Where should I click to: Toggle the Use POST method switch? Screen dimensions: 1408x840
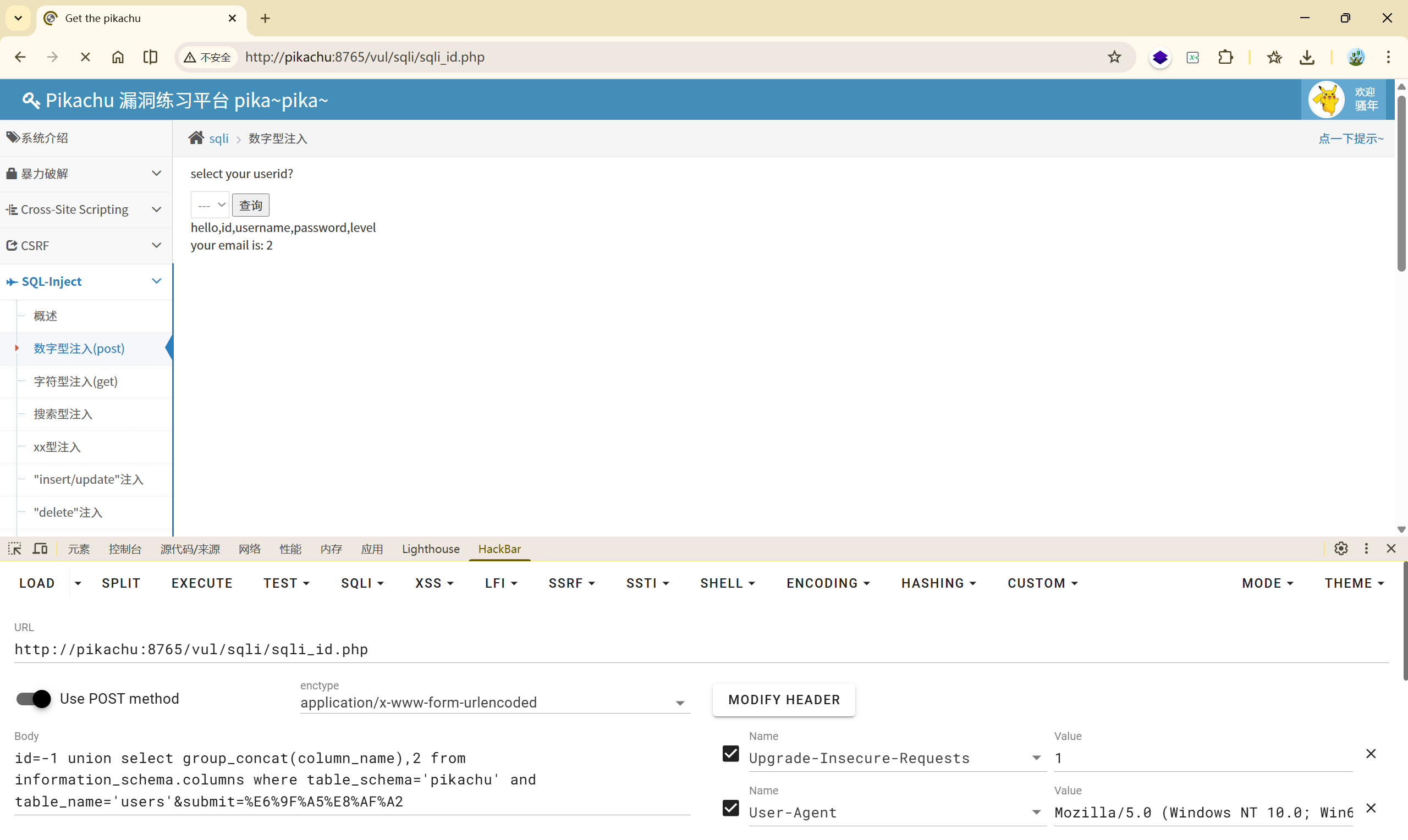coord(34,699)
